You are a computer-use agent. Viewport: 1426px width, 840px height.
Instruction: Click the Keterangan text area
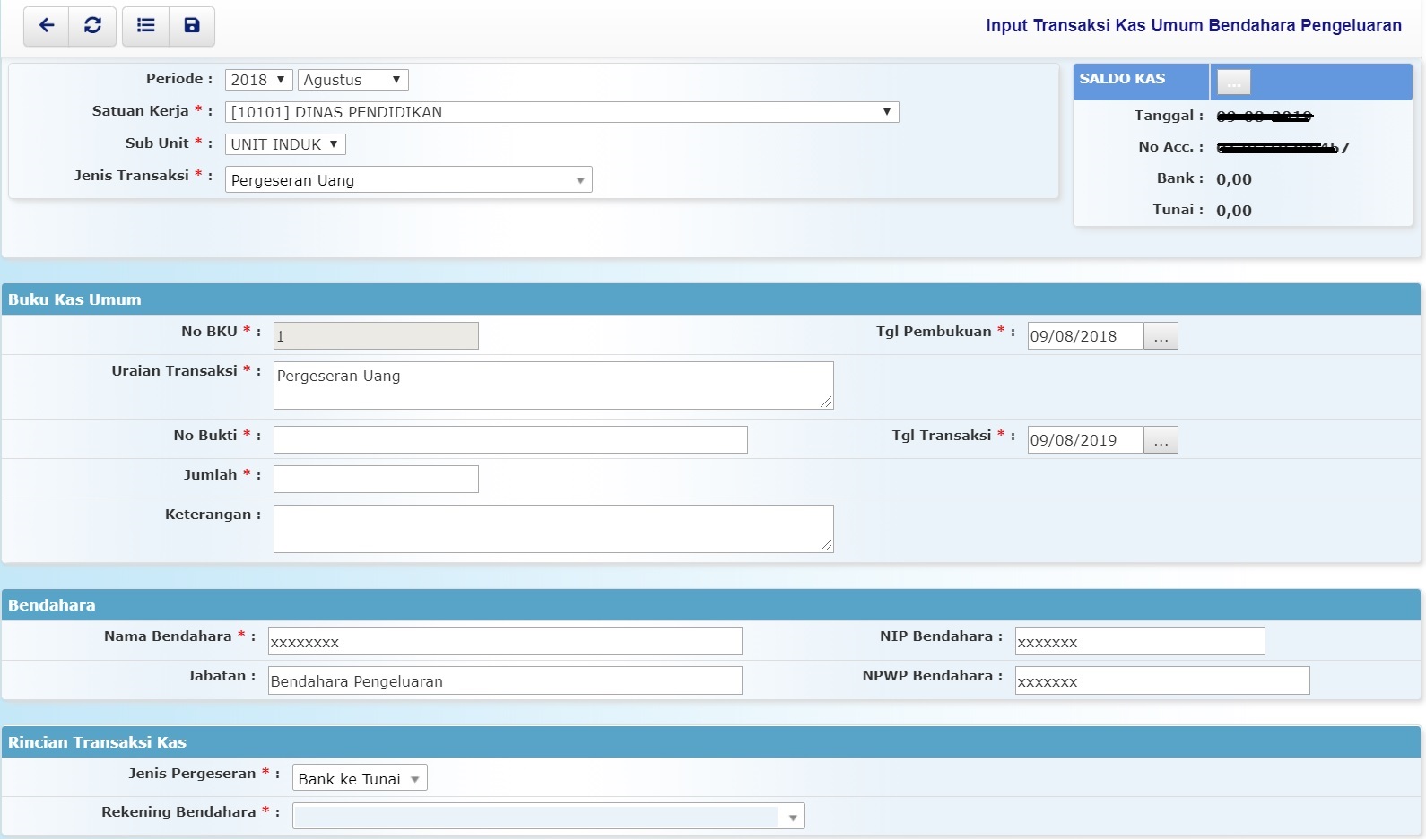point(552,529)
